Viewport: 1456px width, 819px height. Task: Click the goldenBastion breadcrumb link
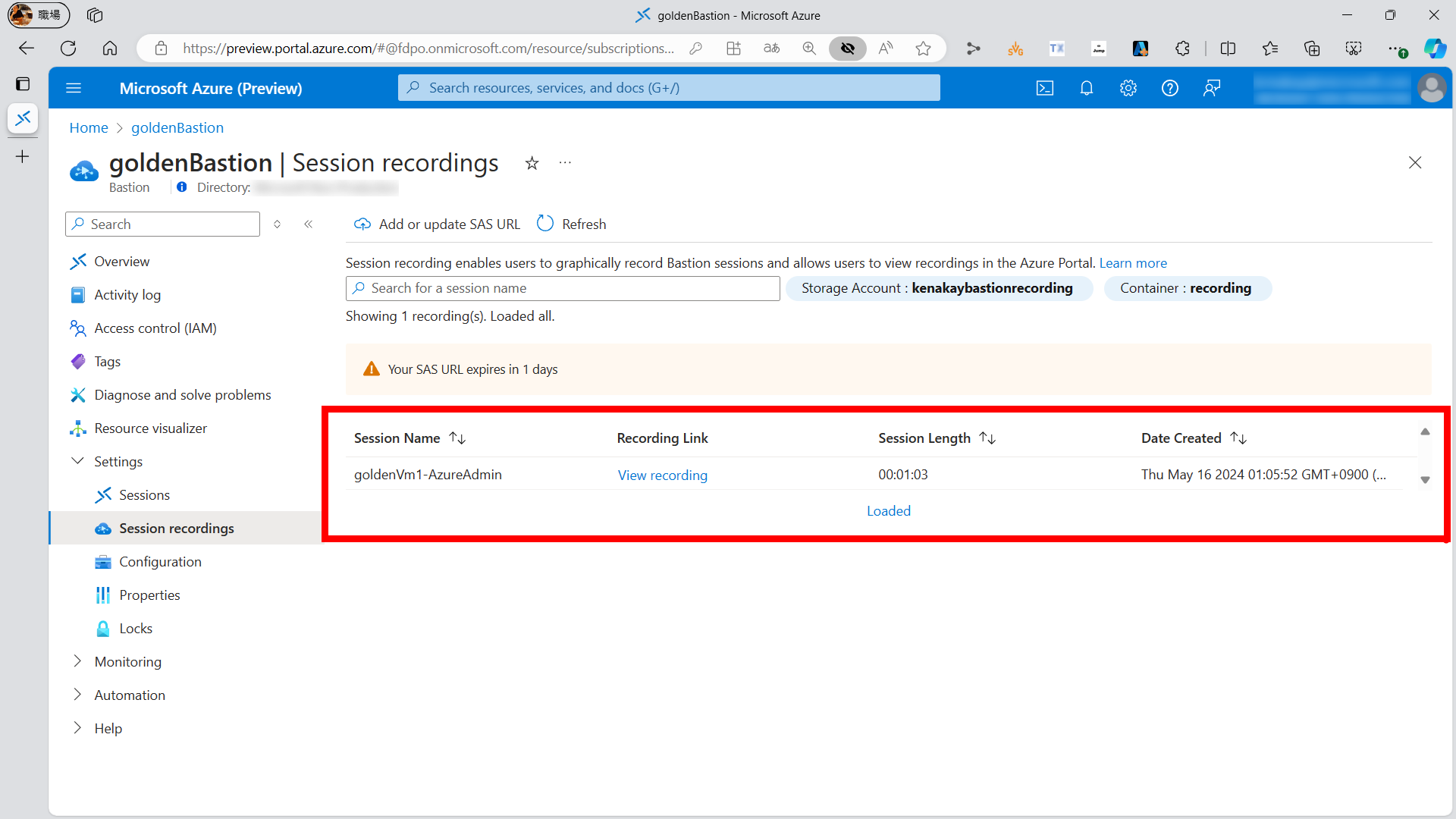[177, 128]
